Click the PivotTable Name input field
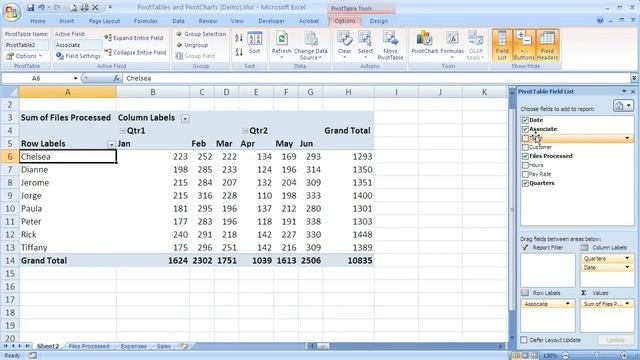This screenshot has width=640, height=360. click(26, 45)
